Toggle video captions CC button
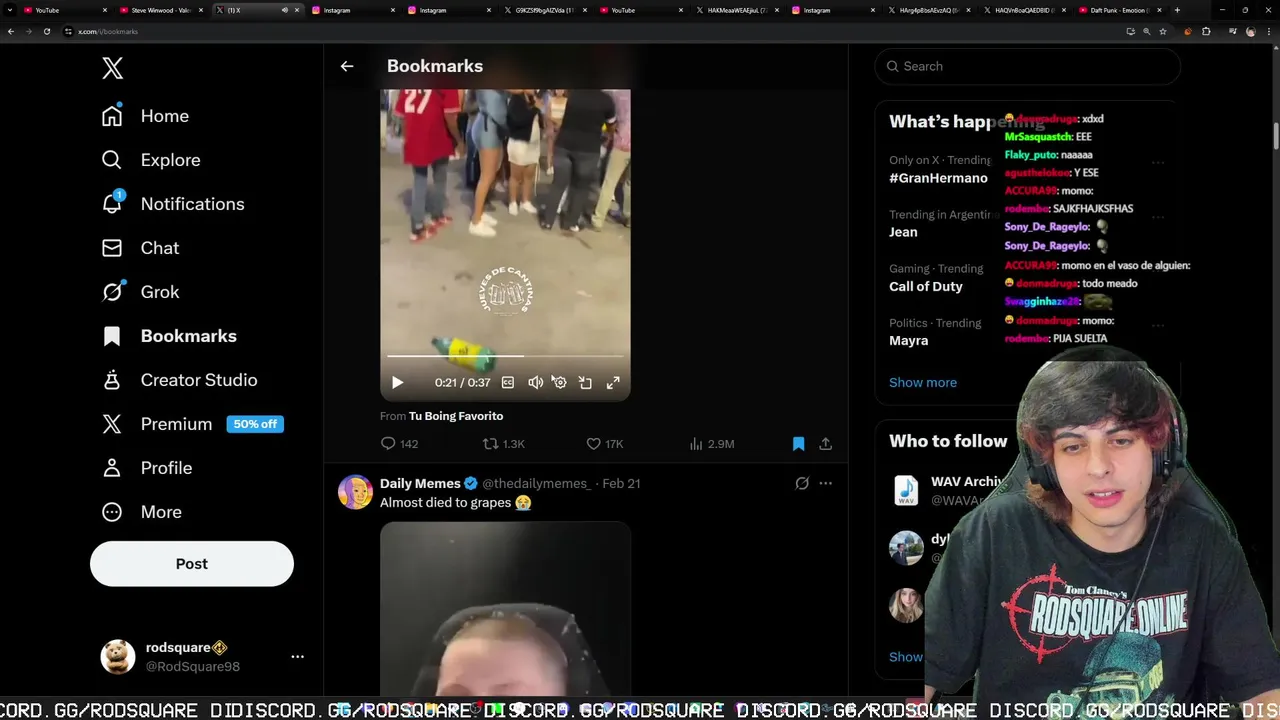1280x720 pixels. 508,383
